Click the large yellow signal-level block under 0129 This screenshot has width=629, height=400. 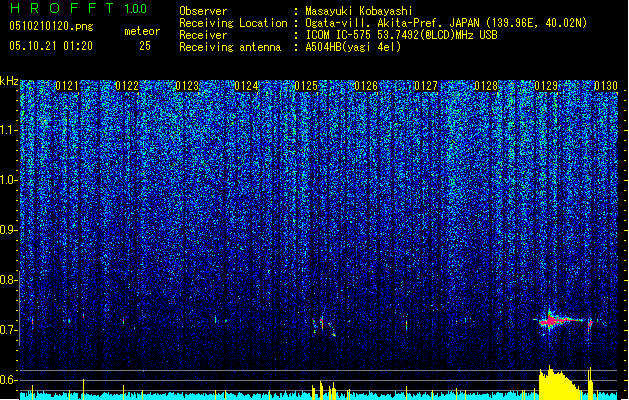560,383
